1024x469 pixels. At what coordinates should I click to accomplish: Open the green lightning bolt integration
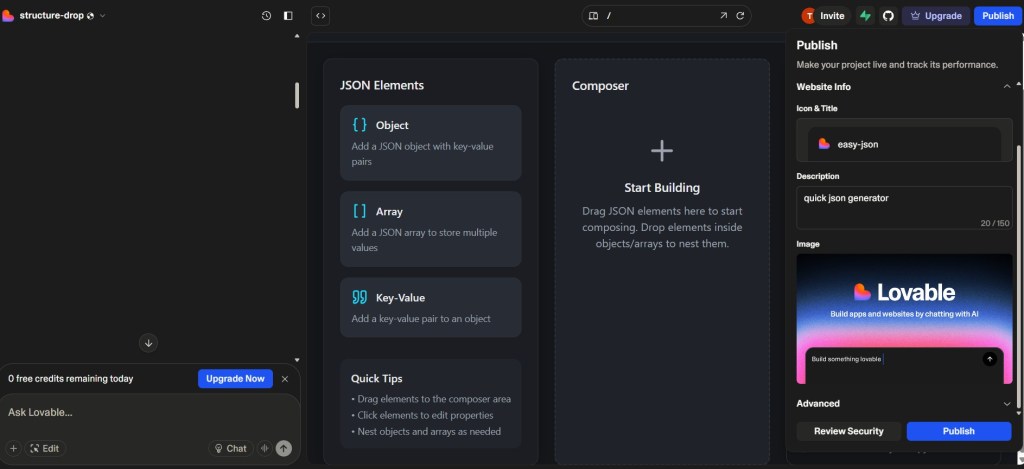click(865, 16)
